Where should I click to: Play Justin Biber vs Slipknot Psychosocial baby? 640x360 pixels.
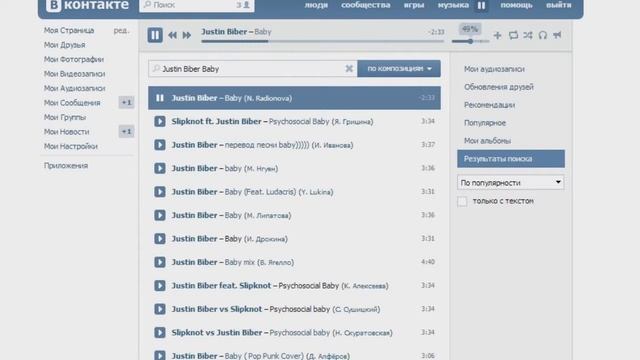(x=160, y=309)
